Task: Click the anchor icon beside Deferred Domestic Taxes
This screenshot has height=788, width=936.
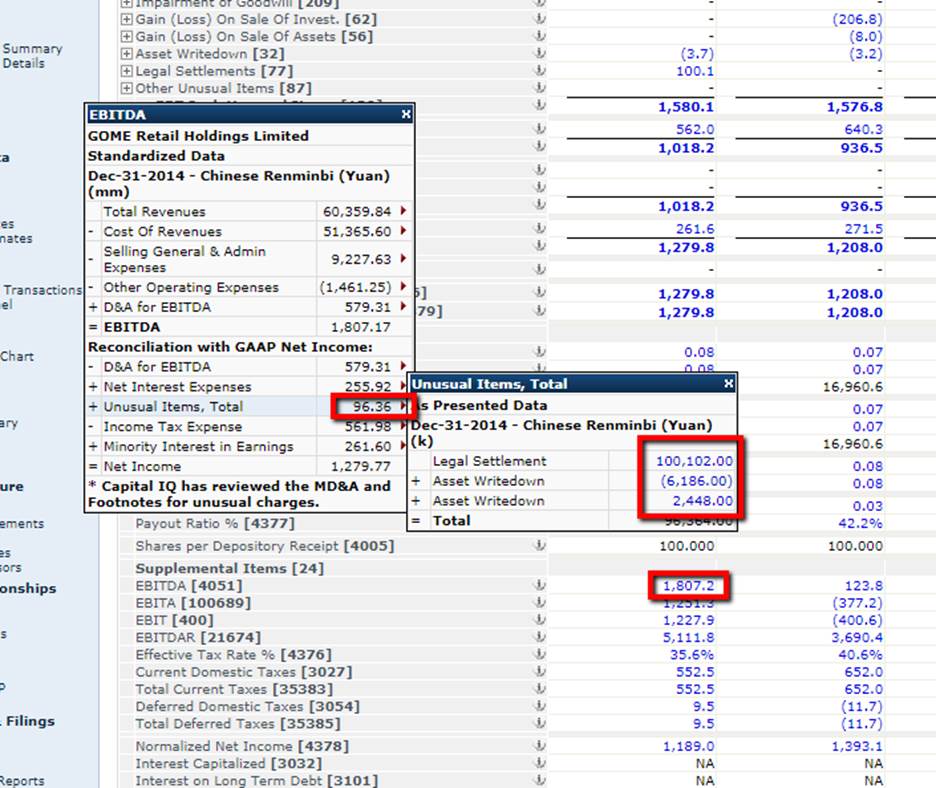Action: tap(539, 706)
